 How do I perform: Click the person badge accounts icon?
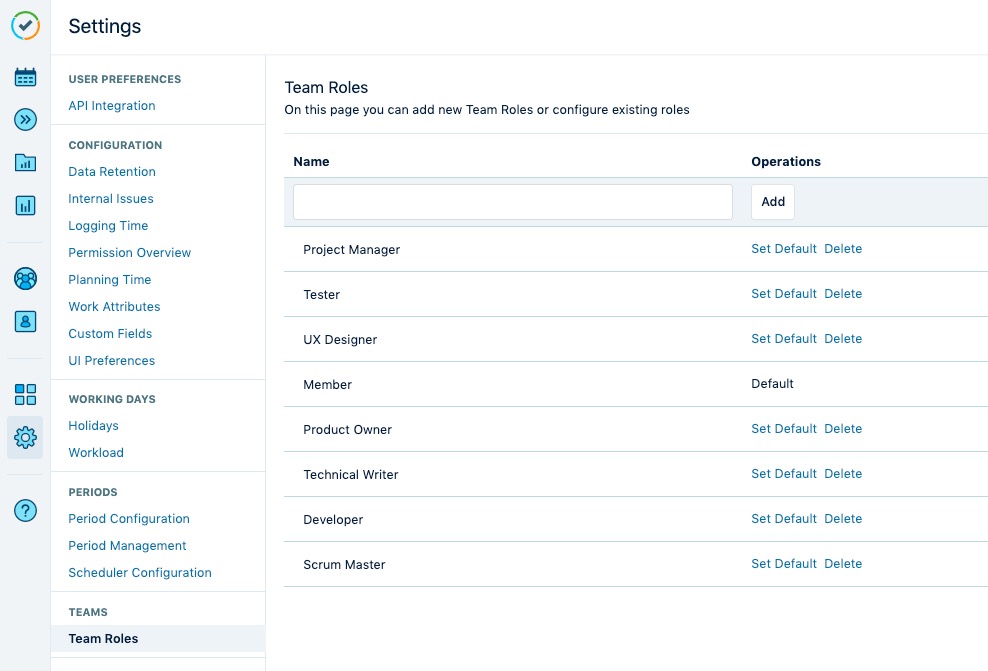(26, 322)
